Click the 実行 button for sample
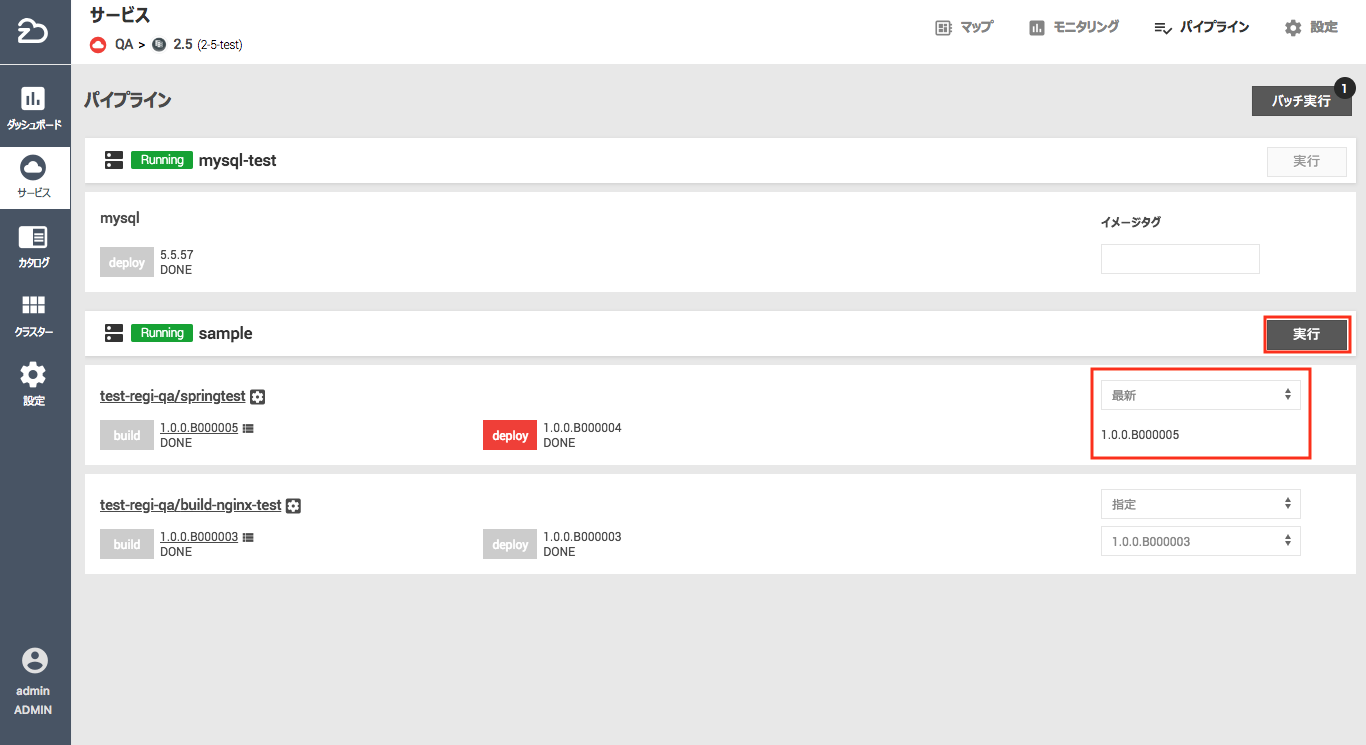Viewport: 1366px width, 745px height. [x=1306, y=334]
